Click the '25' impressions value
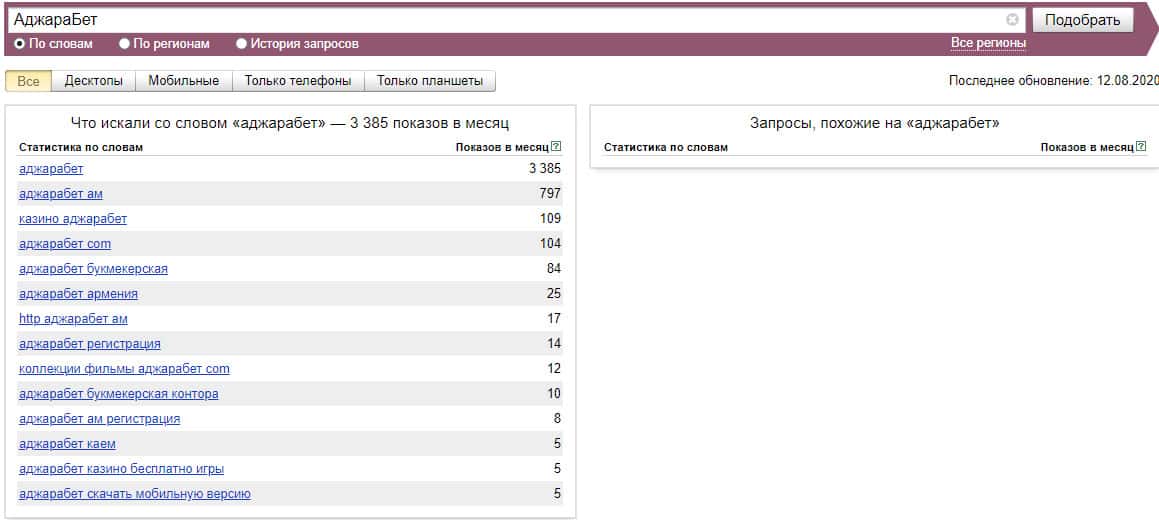Viewport: 1159px width, 520px height. [x=554, y=294]
